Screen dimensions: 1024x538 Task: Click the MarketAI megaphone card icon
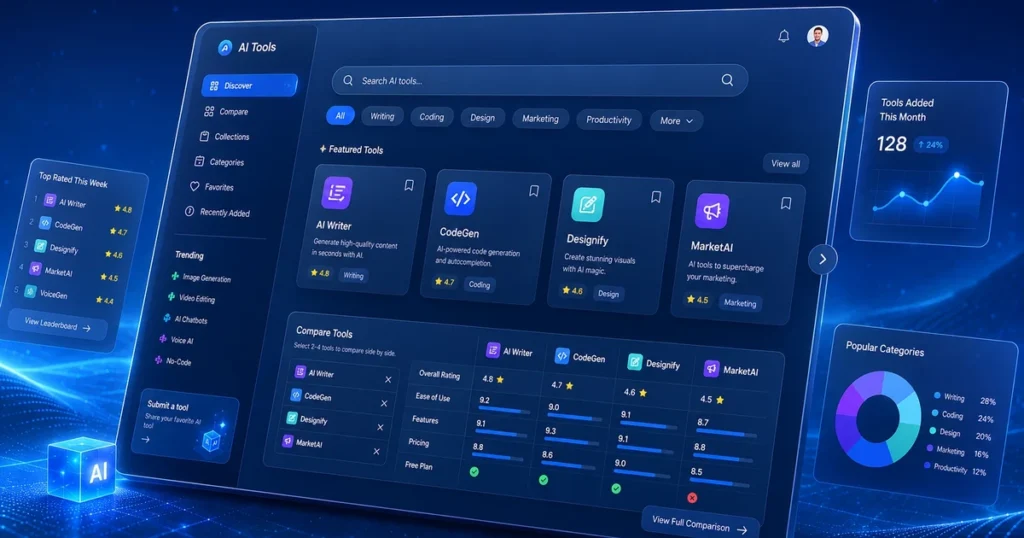(712, 210)
